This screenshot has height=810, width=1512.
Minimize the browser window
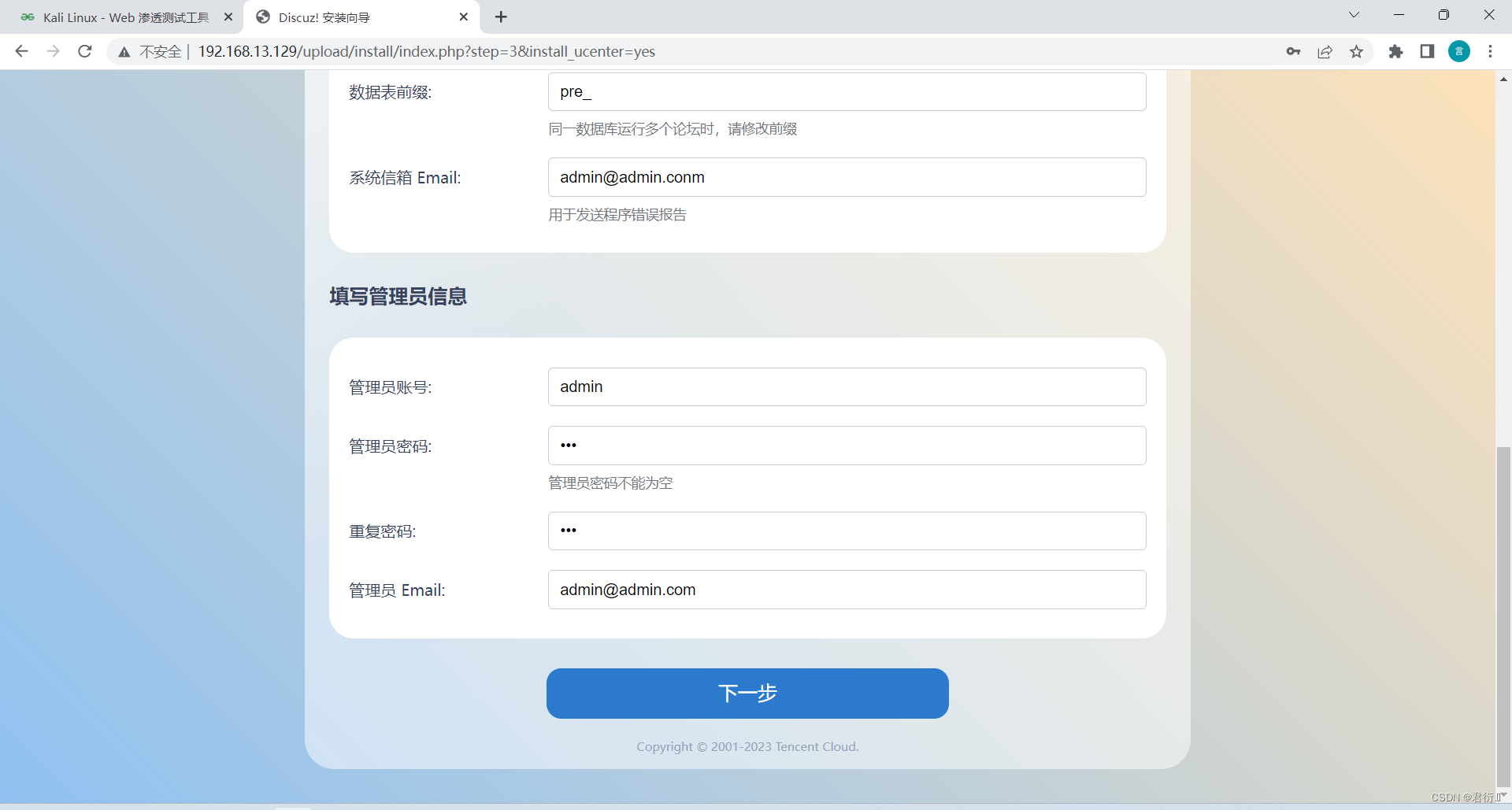click(x=1399, y=15)
